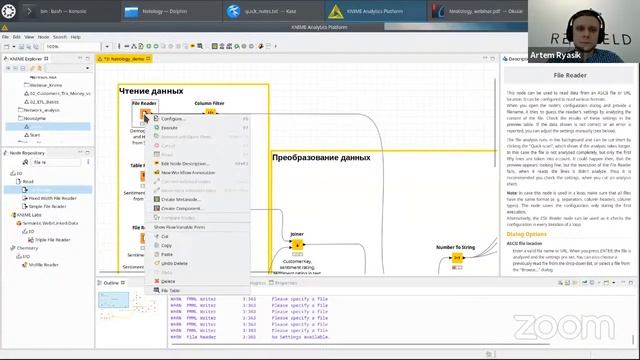
Task: Open the View menu
Action: pos(29,37)
